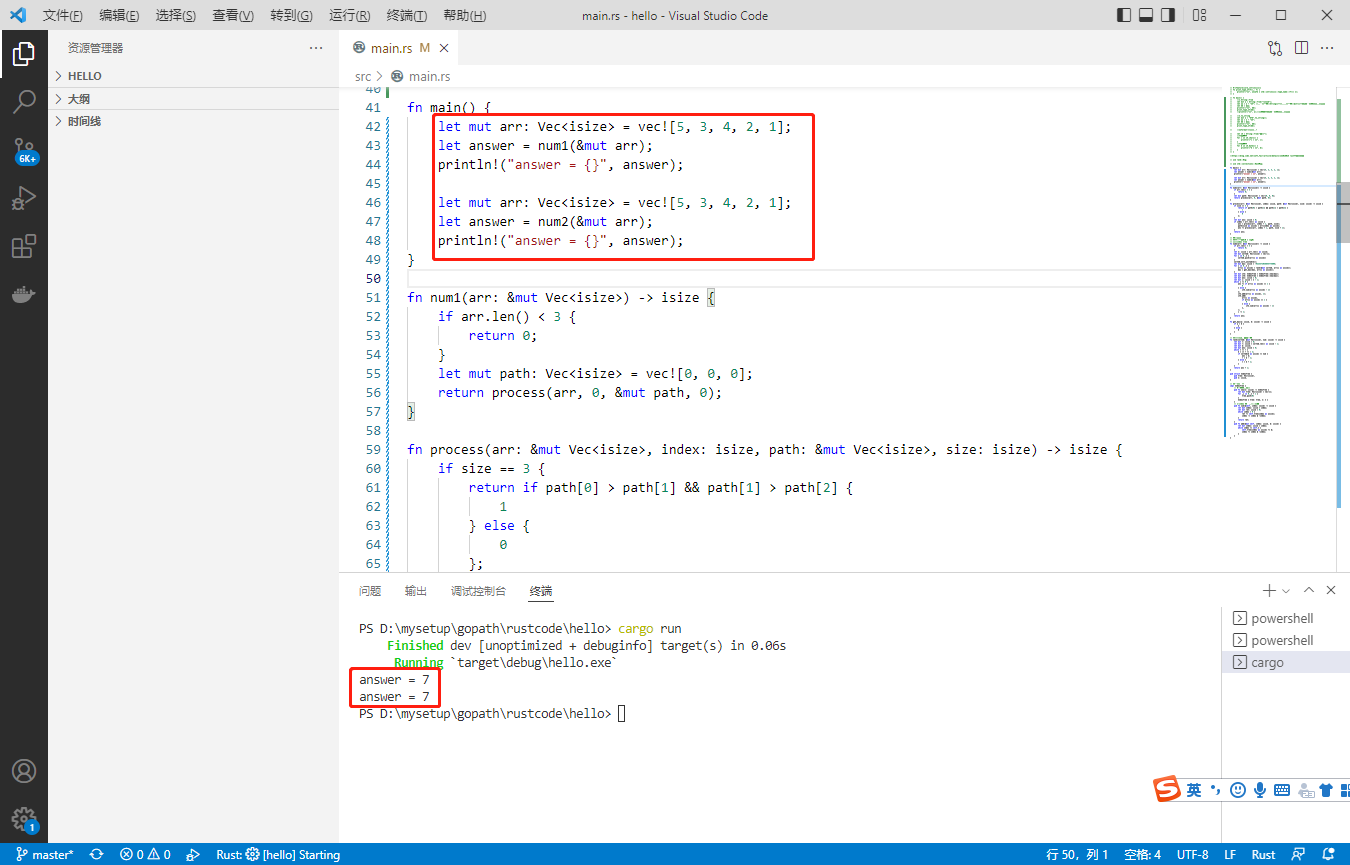Screen dimensions: 1350x865
Task: Close the terminal panel
Action: tap(1331, 591)
